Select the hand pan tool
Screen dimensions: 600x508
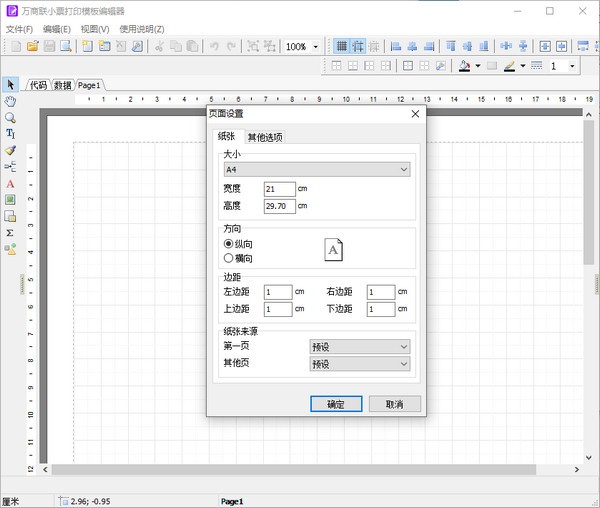(10, 101)
